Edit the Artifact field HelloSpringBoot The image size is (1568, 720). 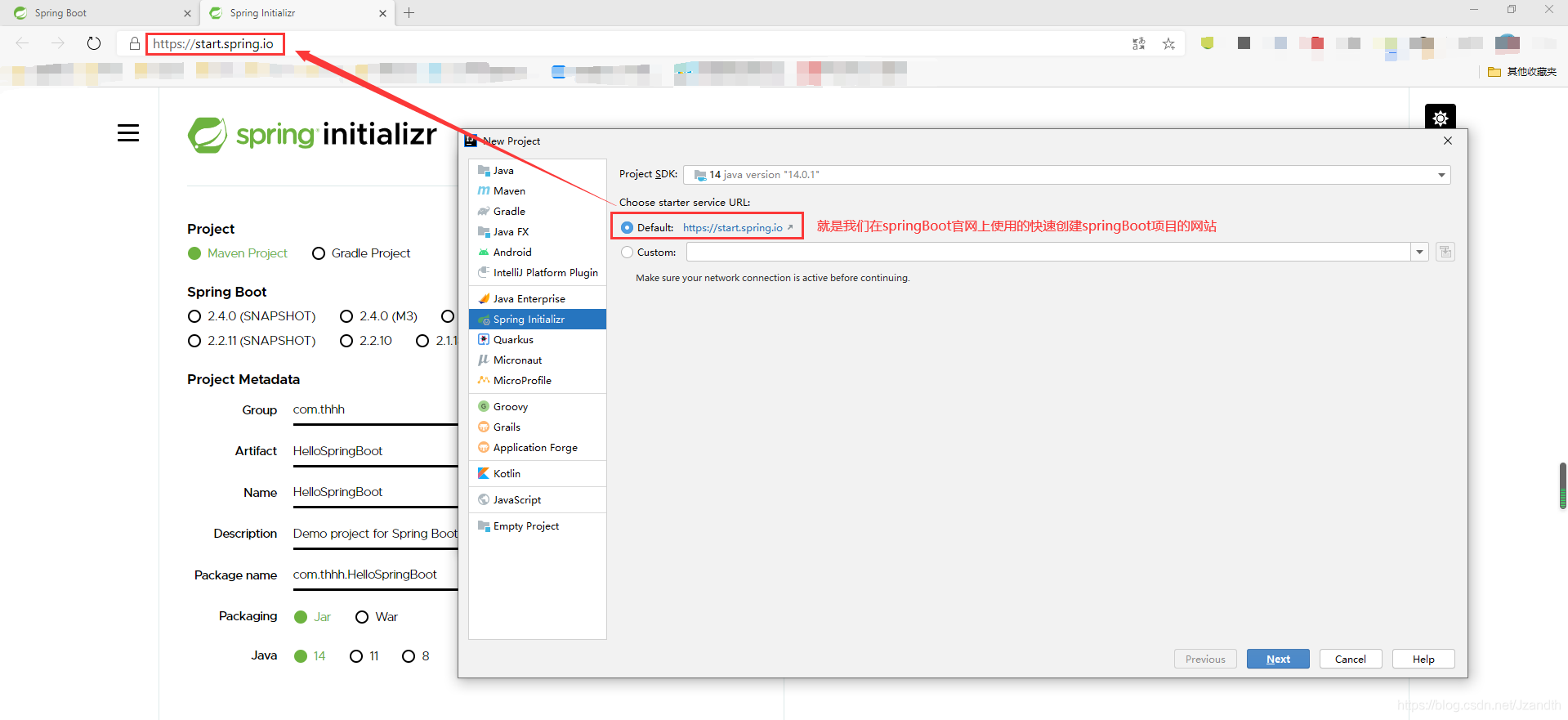(375, 451)
